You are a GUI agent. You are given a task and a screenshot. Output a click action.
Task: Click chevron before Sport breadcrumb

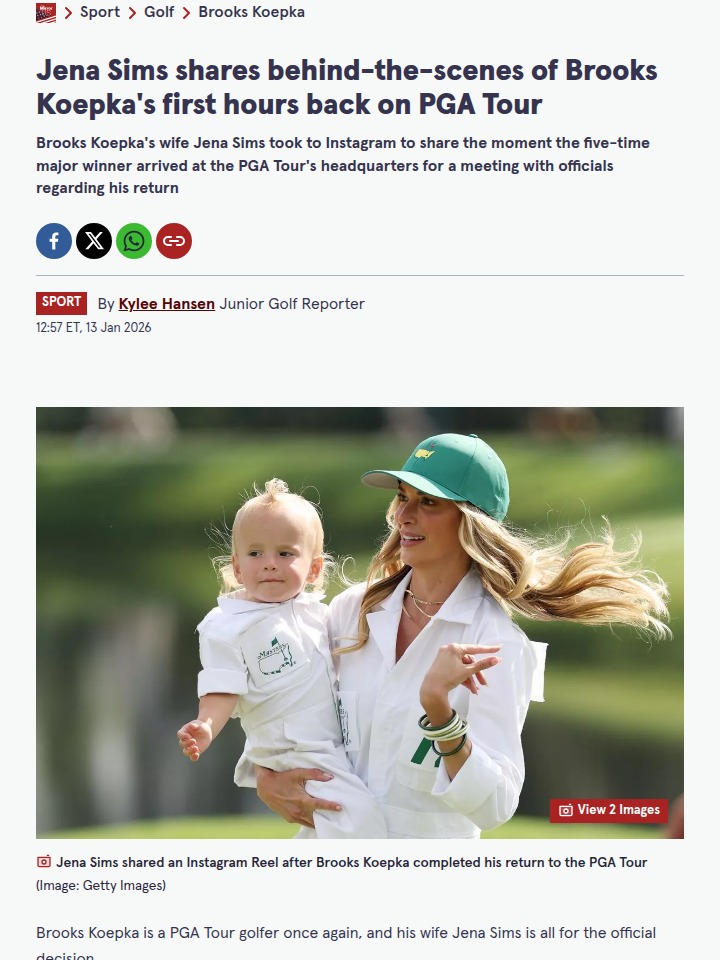tap(69, 13)
